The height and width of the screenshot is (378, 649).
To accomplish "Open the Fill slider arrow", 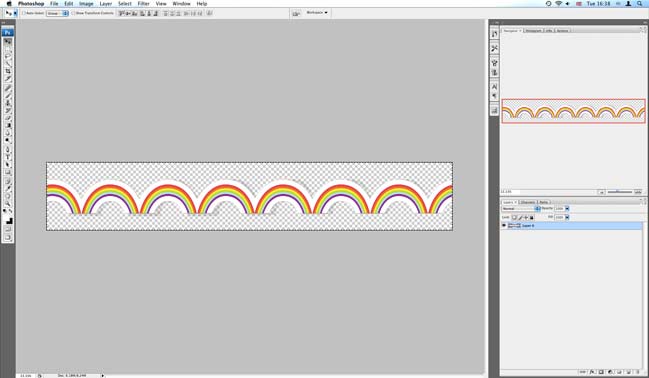I will pyautogui.click(x=567, y=217).
